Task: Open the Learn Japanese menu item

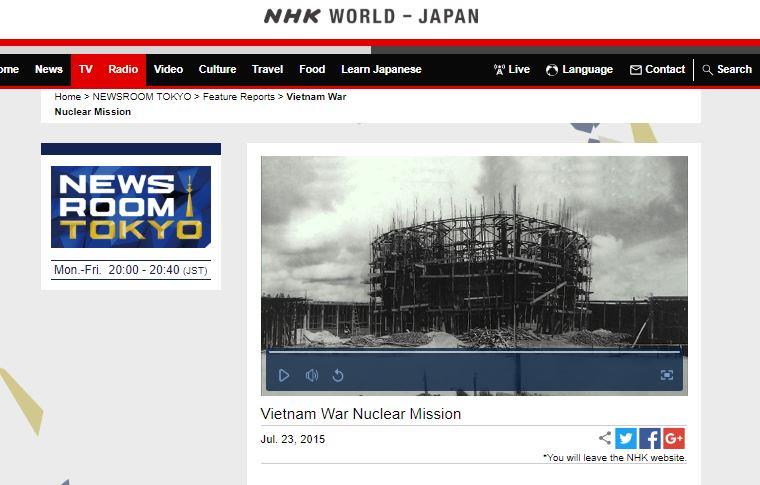Action: (x=381, y=69)
